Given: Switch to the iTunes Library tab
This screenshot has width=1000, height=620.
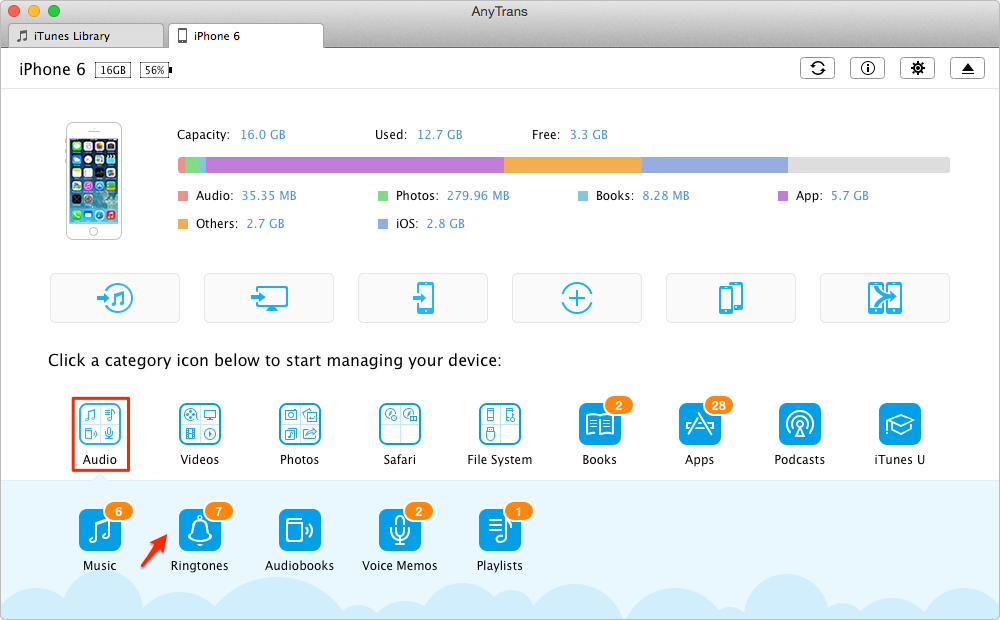Looking at the screenshot, I should (x=86, y=36).
